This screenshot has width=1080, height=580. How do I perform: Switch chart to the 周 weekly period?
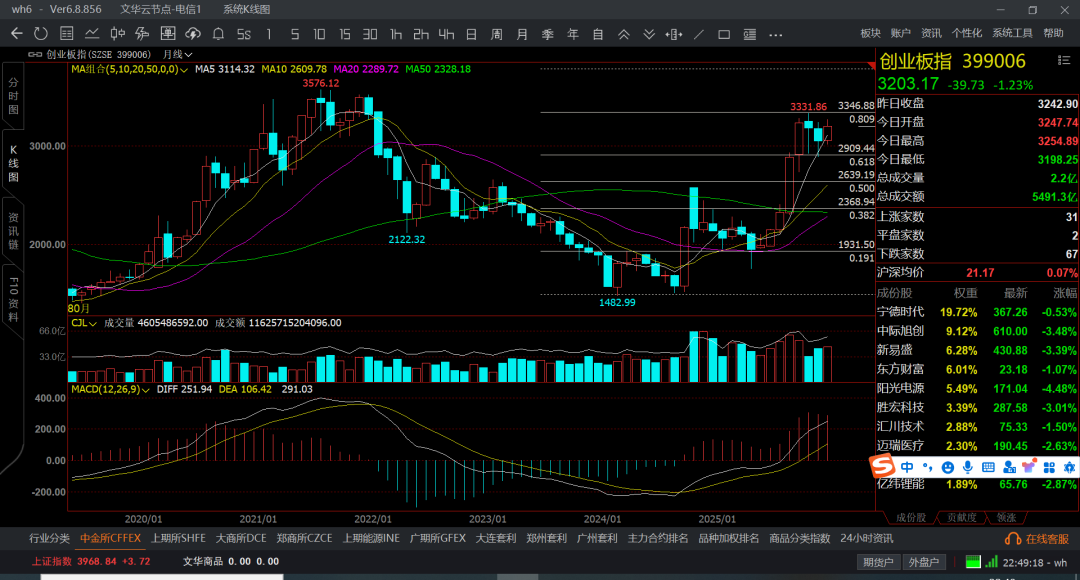click(x=496, y=34)
